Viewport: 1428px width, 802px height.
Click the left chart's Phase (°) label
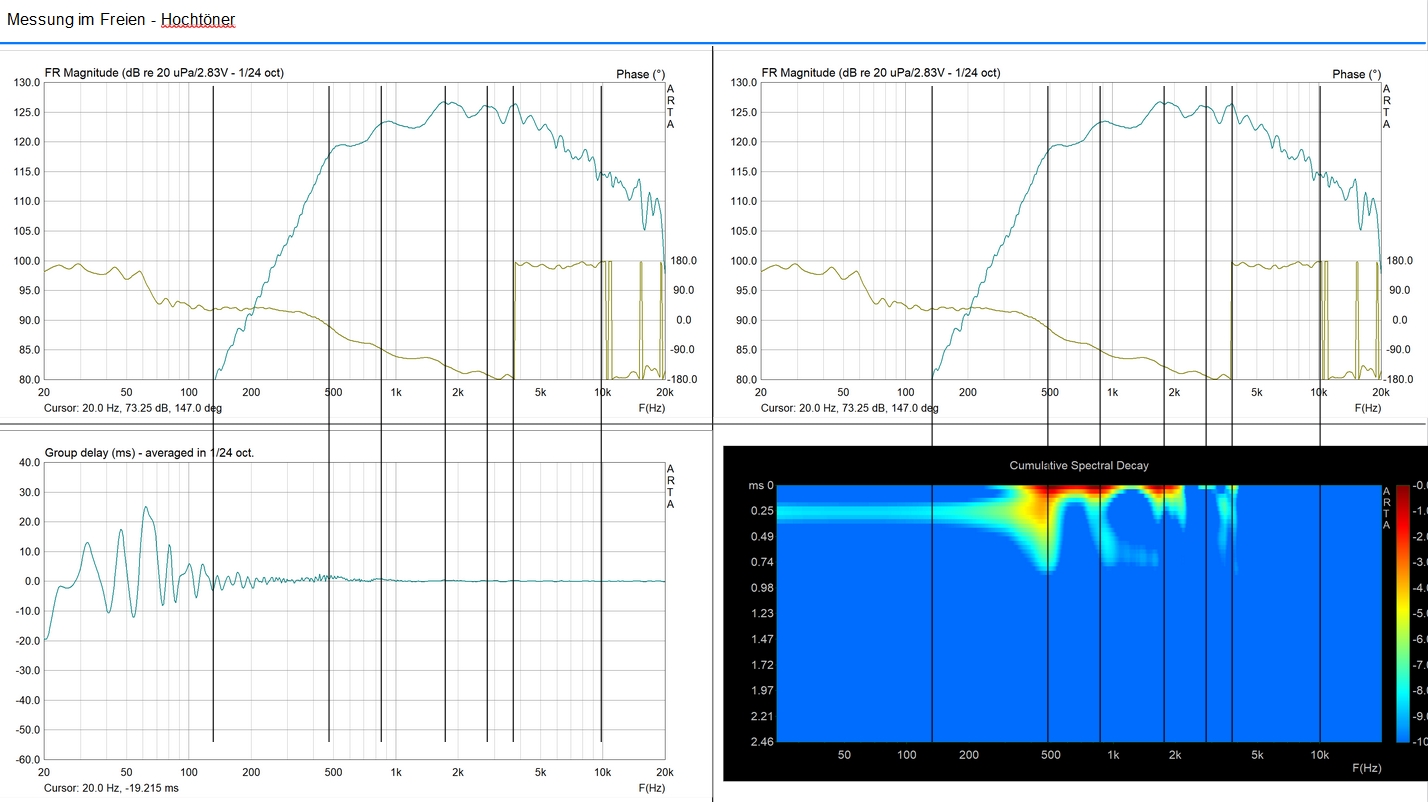point(640,74)
